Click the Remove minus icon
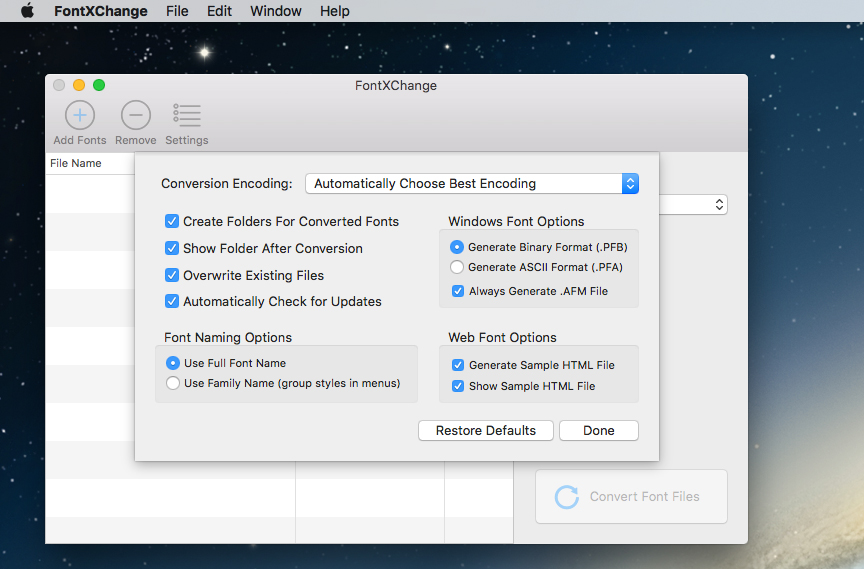The image size is (864, 569). point(136,115)
